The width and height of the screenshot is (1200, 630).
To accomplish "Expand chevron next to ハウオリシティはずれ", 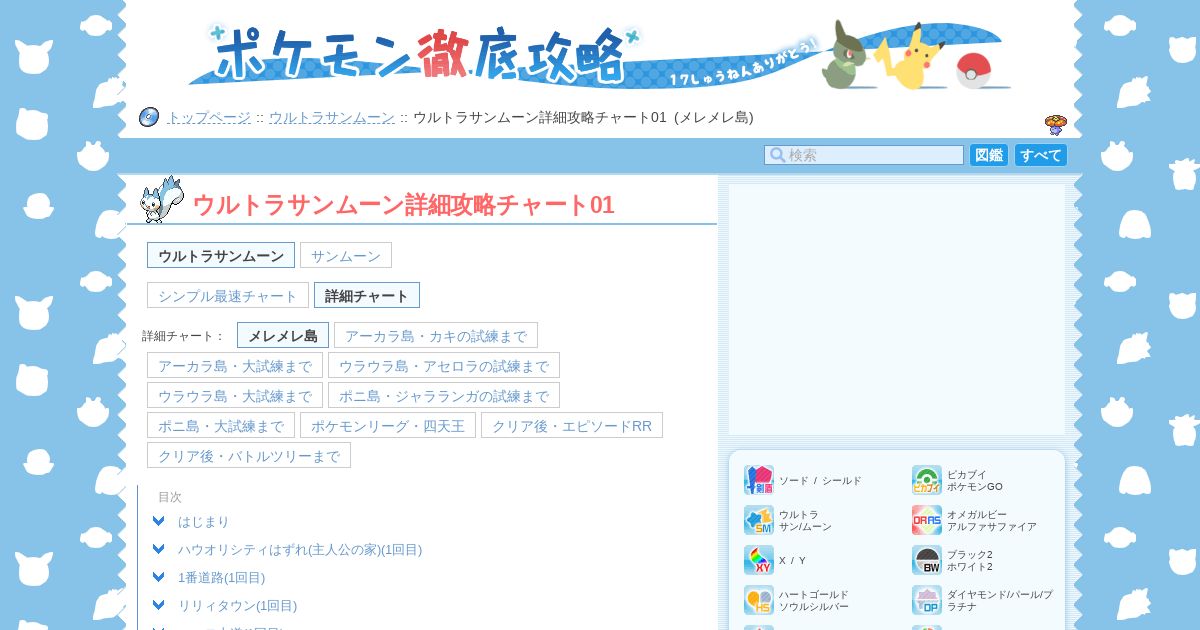I will coord(158,549).
